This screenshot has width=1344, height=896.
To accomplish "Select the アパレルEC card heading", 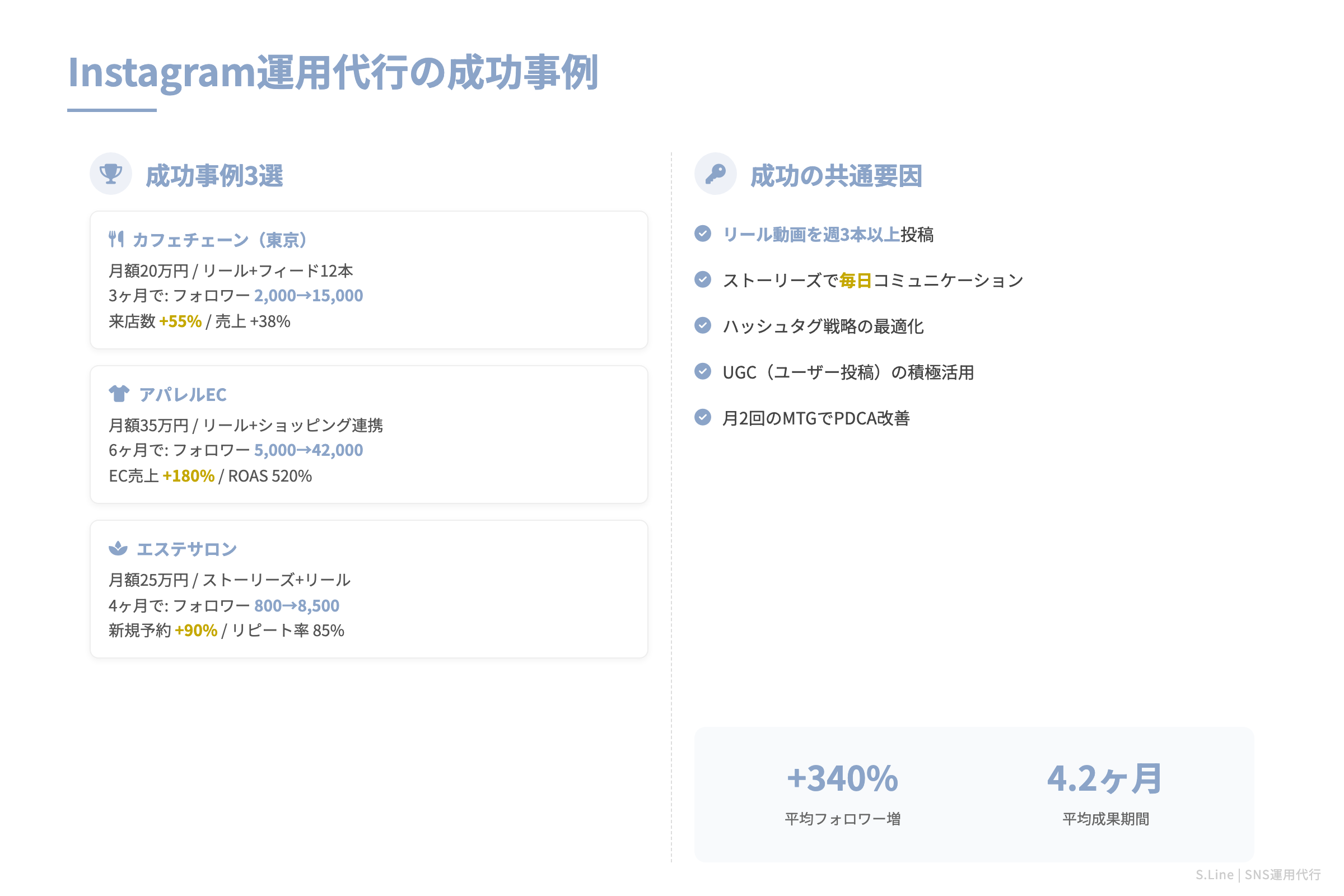I will [183, 394].
